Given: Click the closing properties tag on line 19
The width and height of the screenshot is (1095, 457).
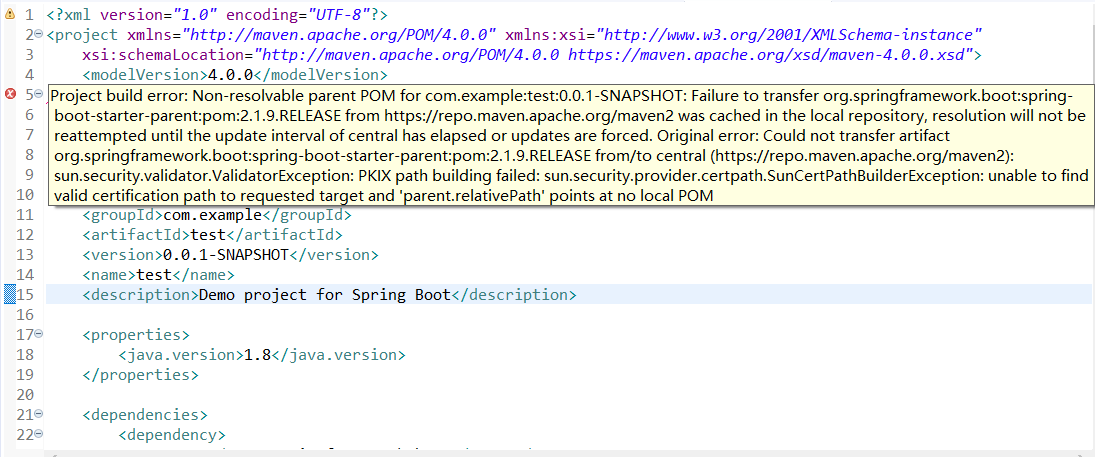Looking at the screenshot, I should tap(140, 375).
